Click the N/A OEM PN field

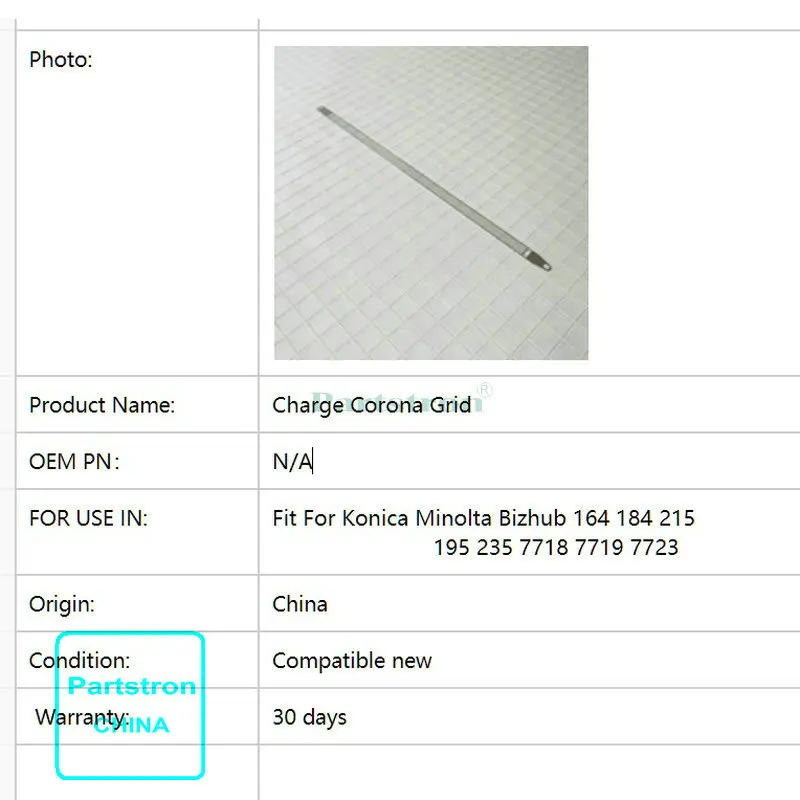pos(529,461)
